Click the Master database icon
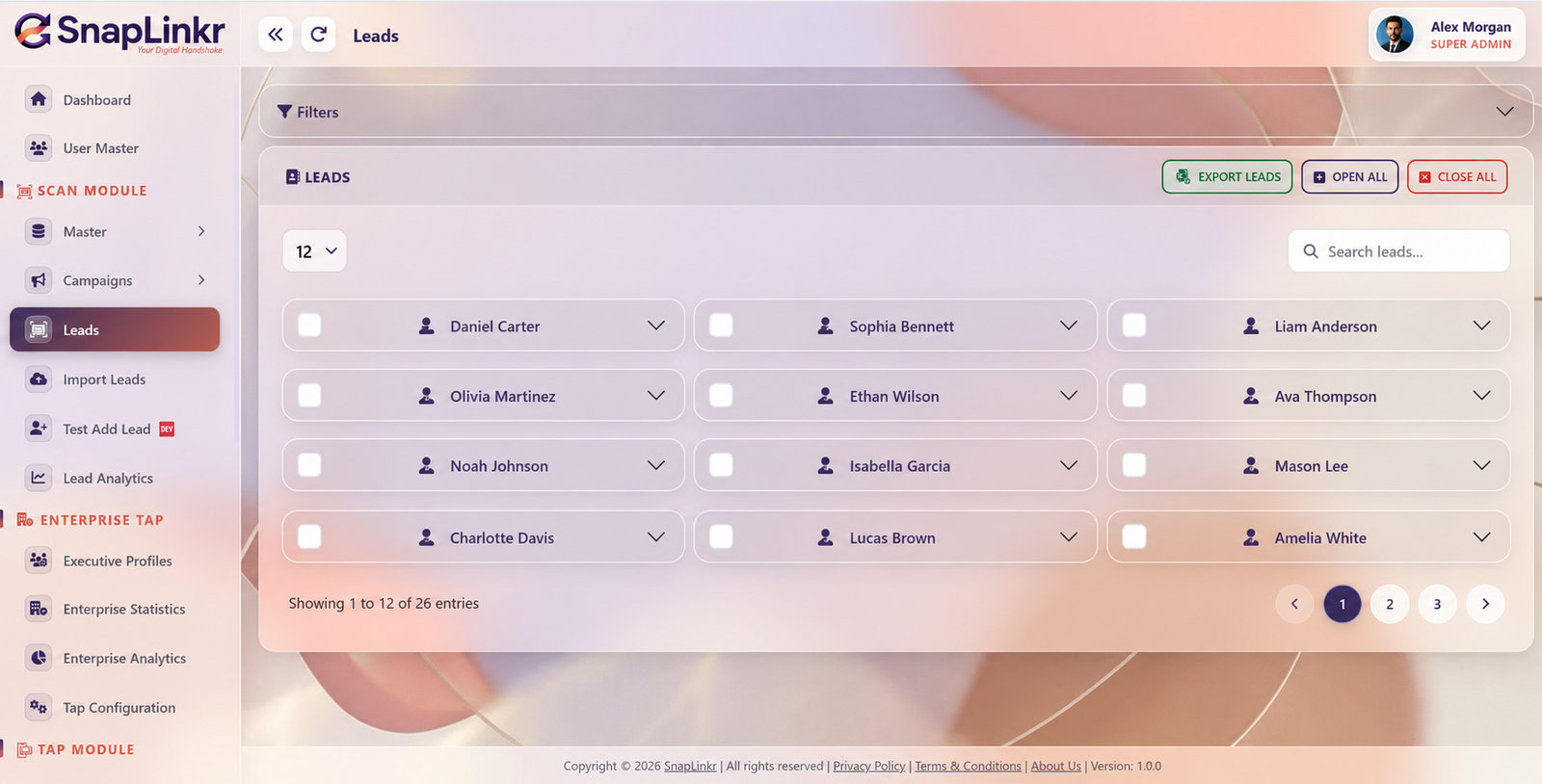This screenshot has height=784, width=1542. (x=39, y=231)
